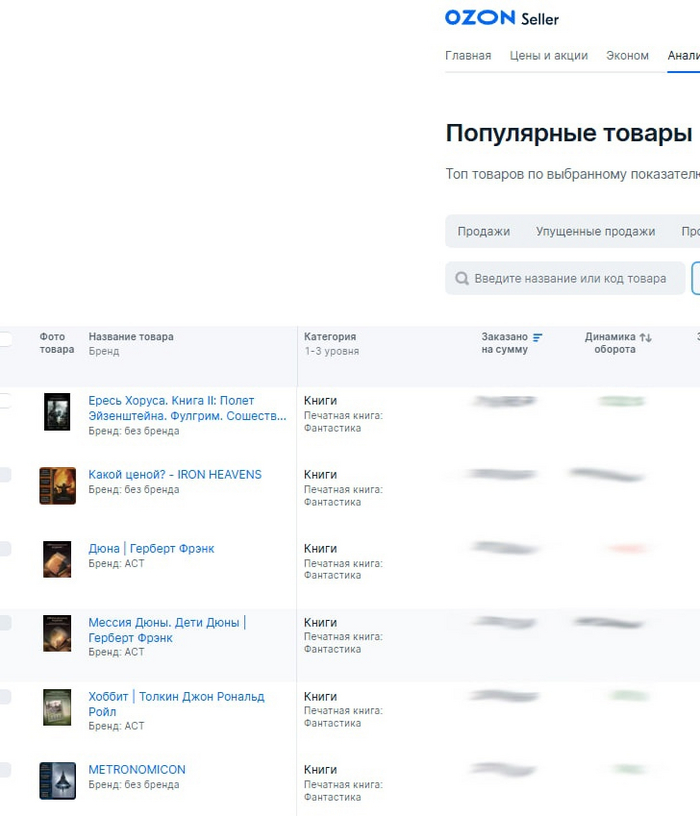The height and width of the screenshot is (816, 700).
Task: Open the Главная tab
Action: coord(468,56)
